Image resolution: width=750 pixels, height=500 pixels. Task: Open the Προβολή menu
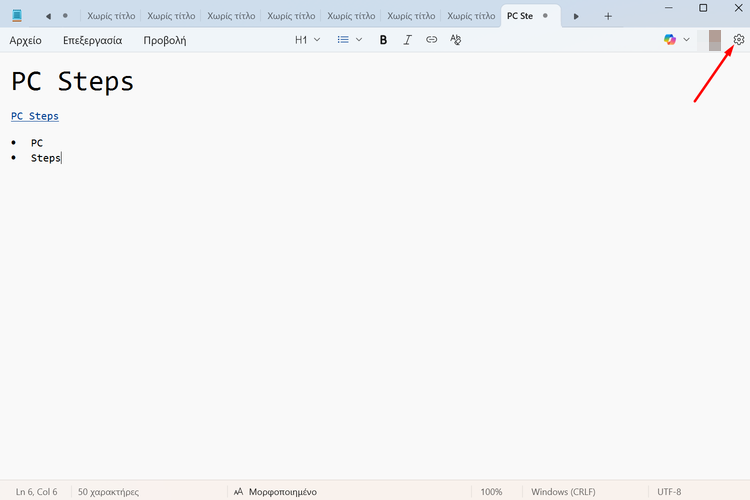click(x=165, y=40)
